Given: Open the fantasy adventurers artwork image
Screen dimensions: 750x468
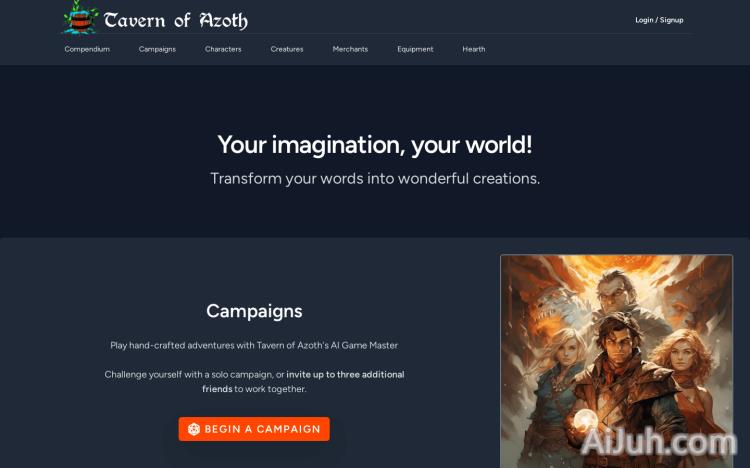Looking at the screenshot, I should [617, 361].
